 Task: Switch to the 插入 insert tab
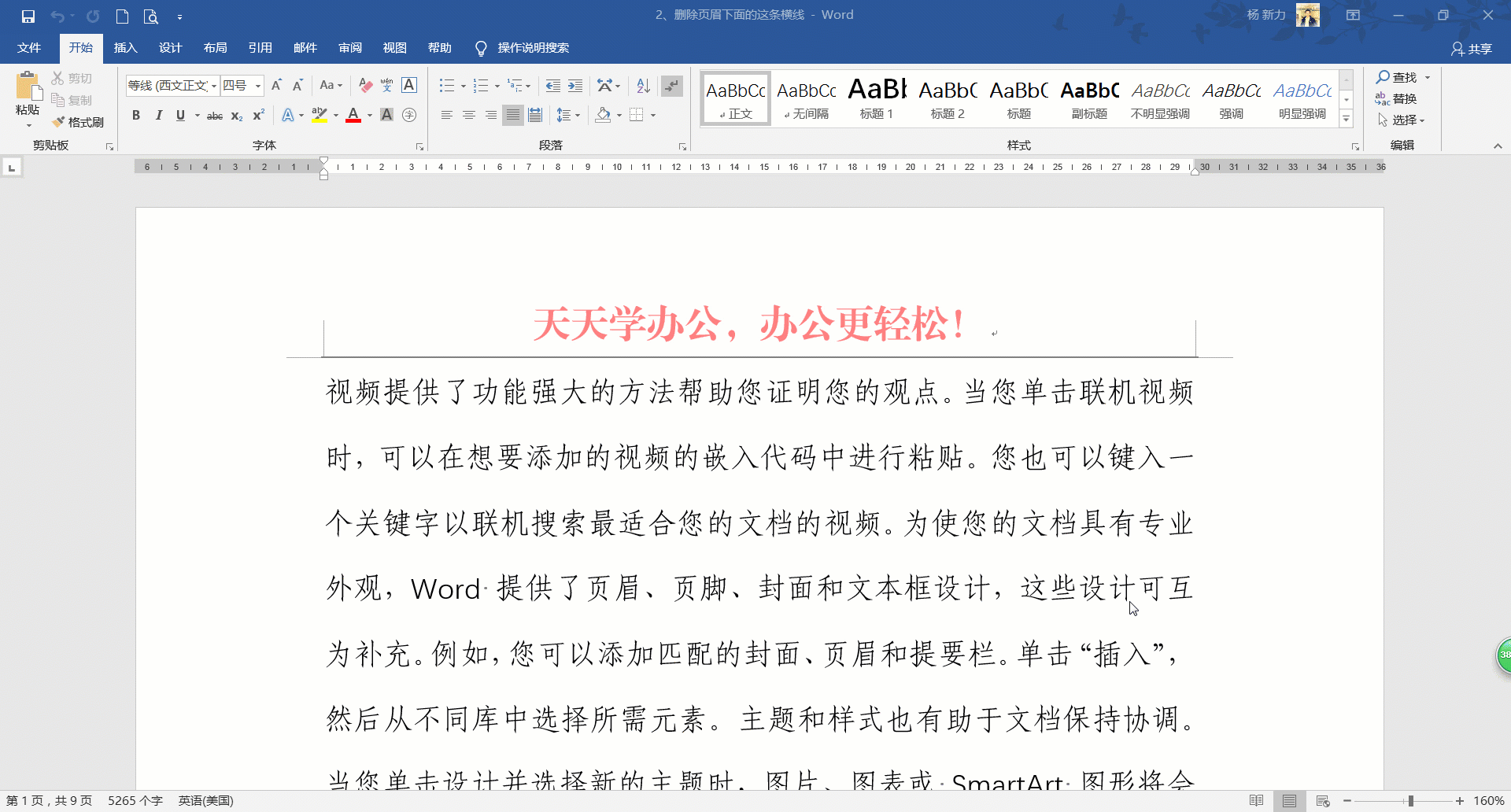125,48
